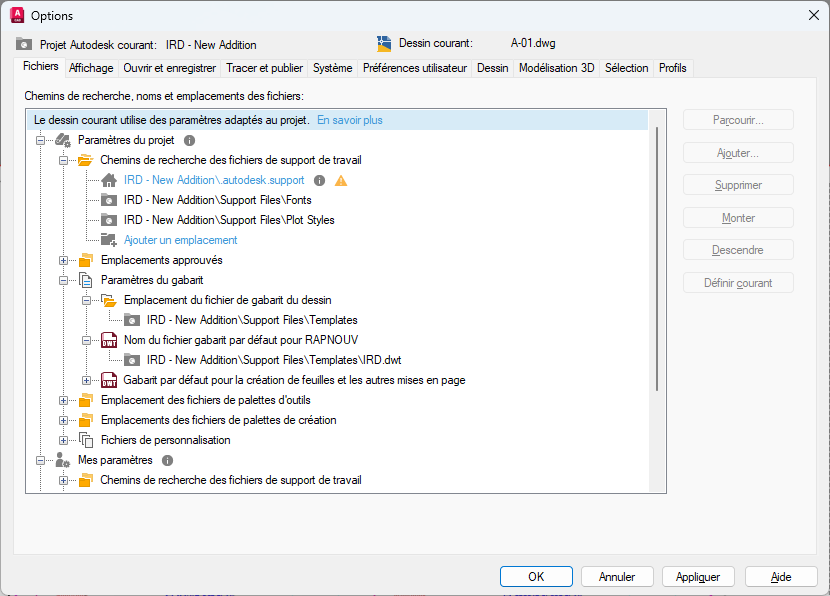The width and height of the screenshot is (830, 596).
Task: Click the add-folder icon beside Ajouter un emplacement
Action: (x=109, y=240)
